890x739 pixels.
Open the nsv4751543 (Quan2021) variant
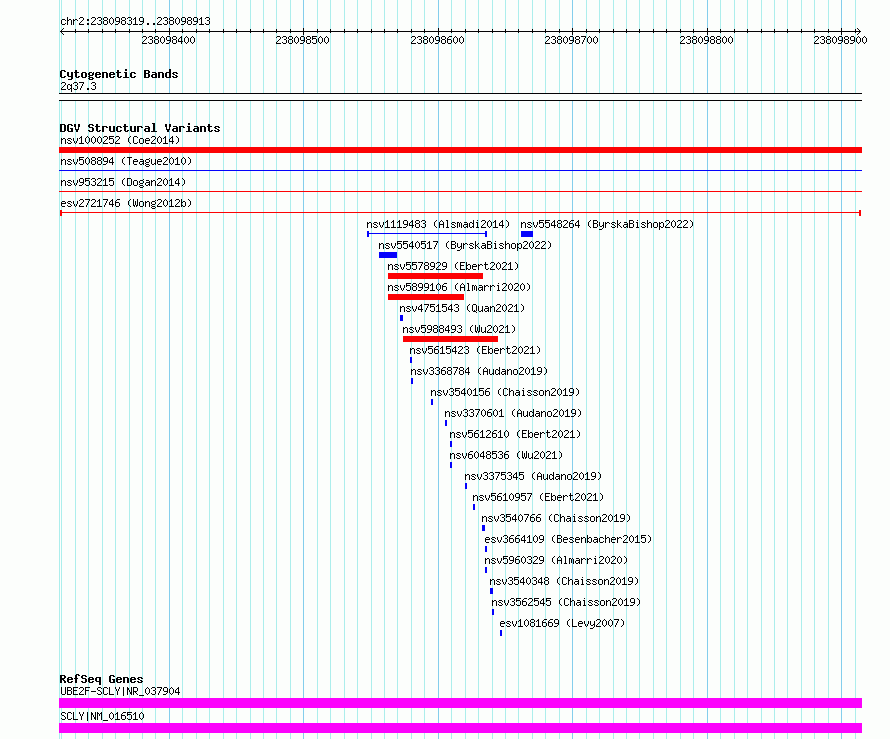pyautogui.click(x=462, y=308)
